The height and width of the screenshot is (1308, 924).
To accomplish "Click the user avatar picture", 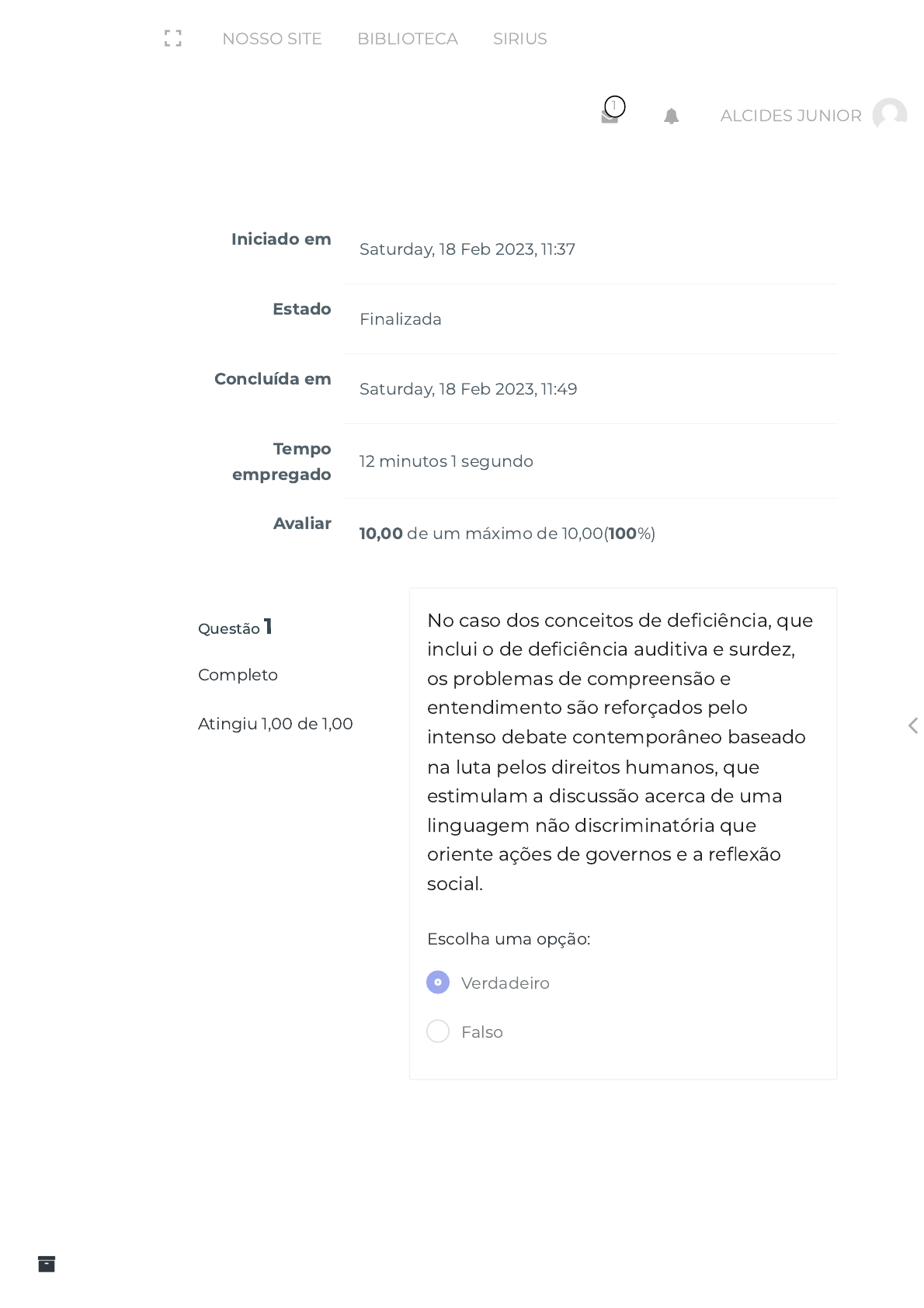I will point(890,115).
